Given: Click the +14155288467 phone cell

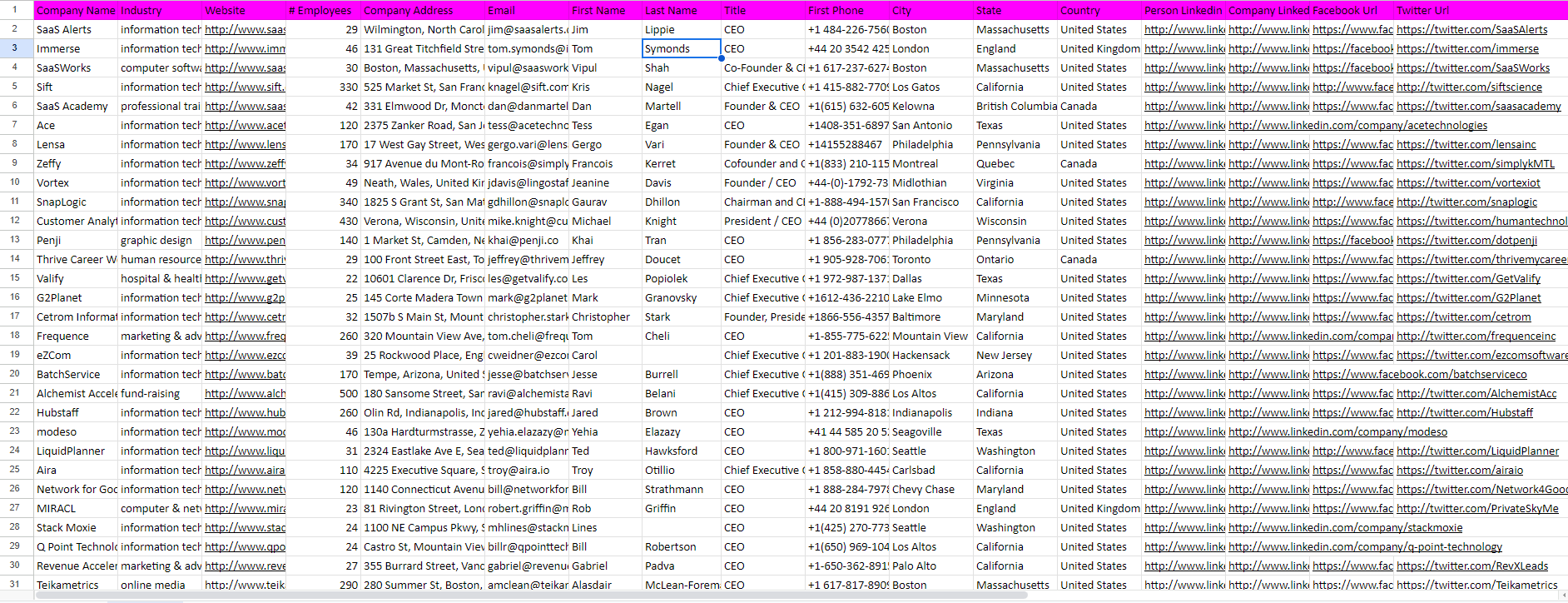Looking at the screenshot, I should coord(847,144).
